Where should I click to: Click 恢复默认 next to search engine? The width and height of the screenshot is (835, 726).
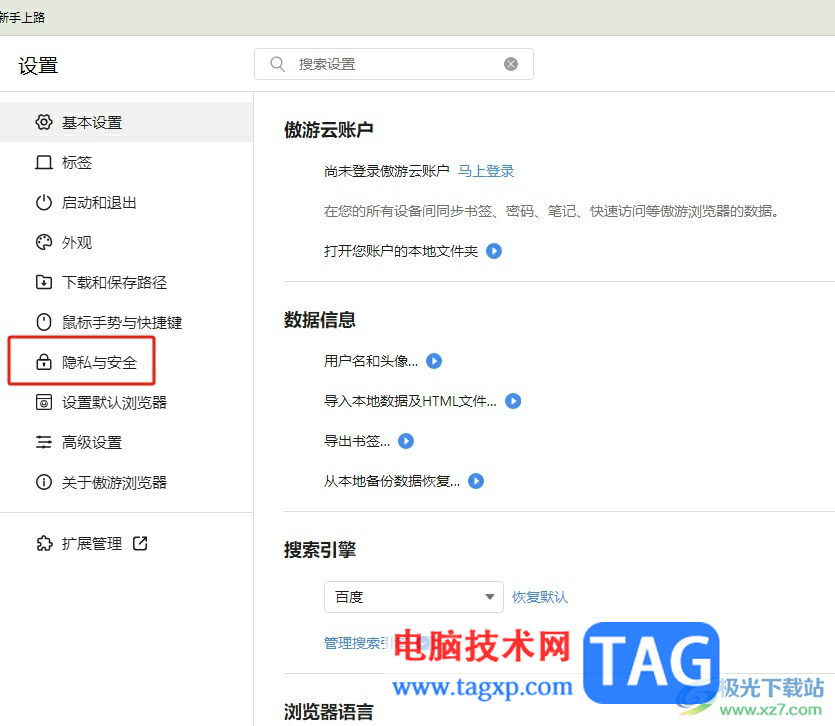point(539,597)
